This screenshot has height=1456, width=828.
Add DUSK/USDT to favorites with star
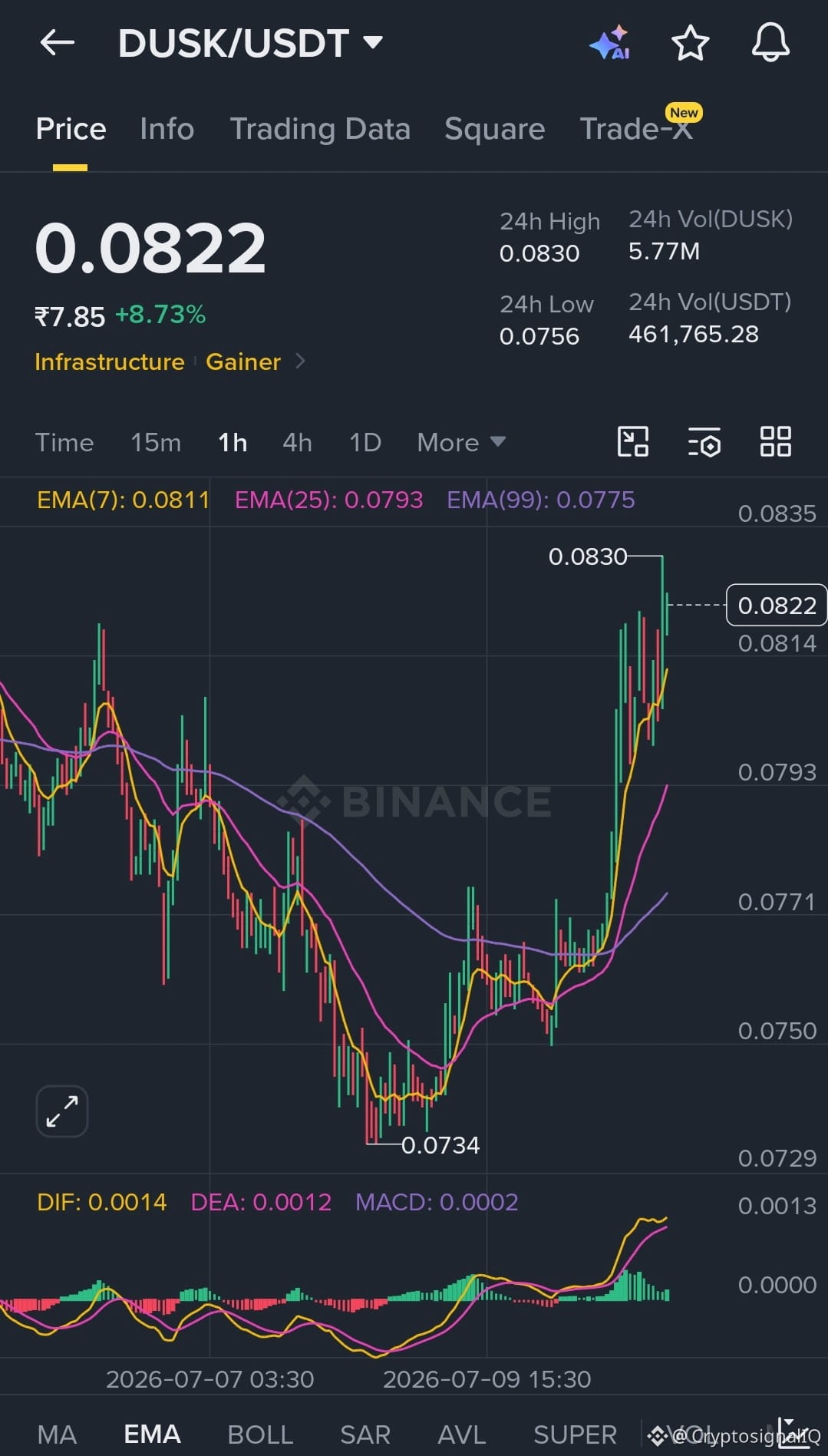tap(690, 43)
